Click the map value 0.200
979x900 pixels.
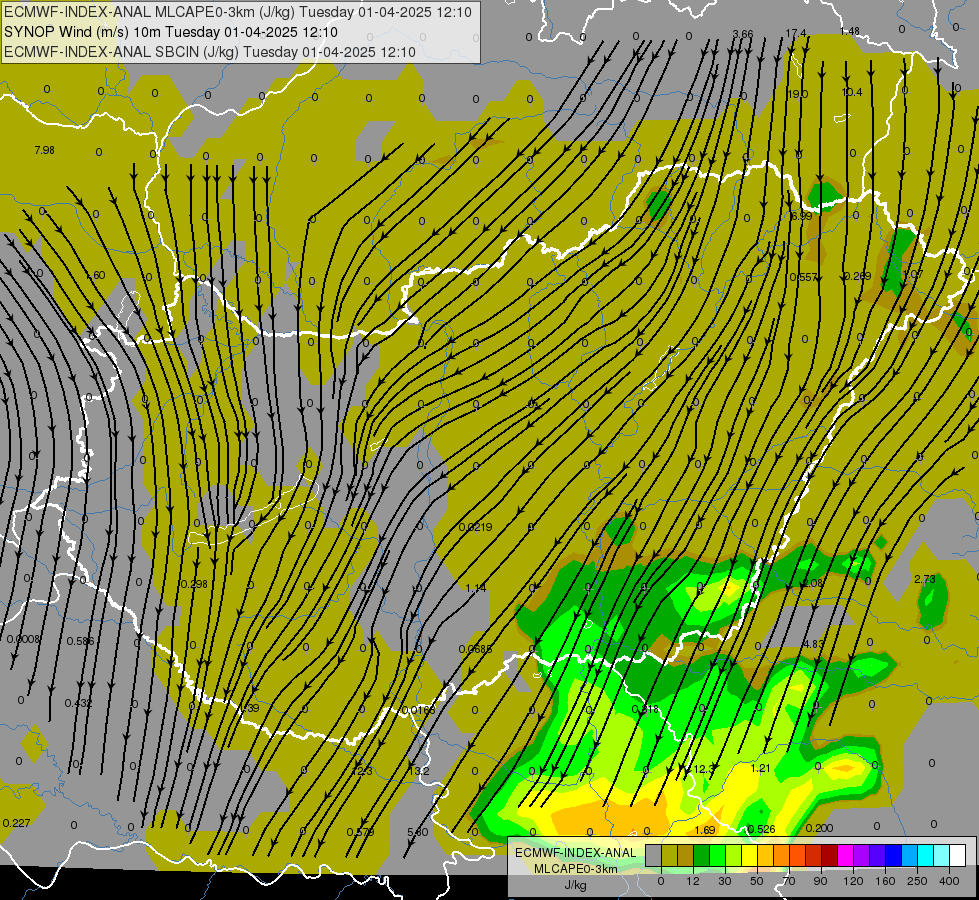[x=819, y=828]
